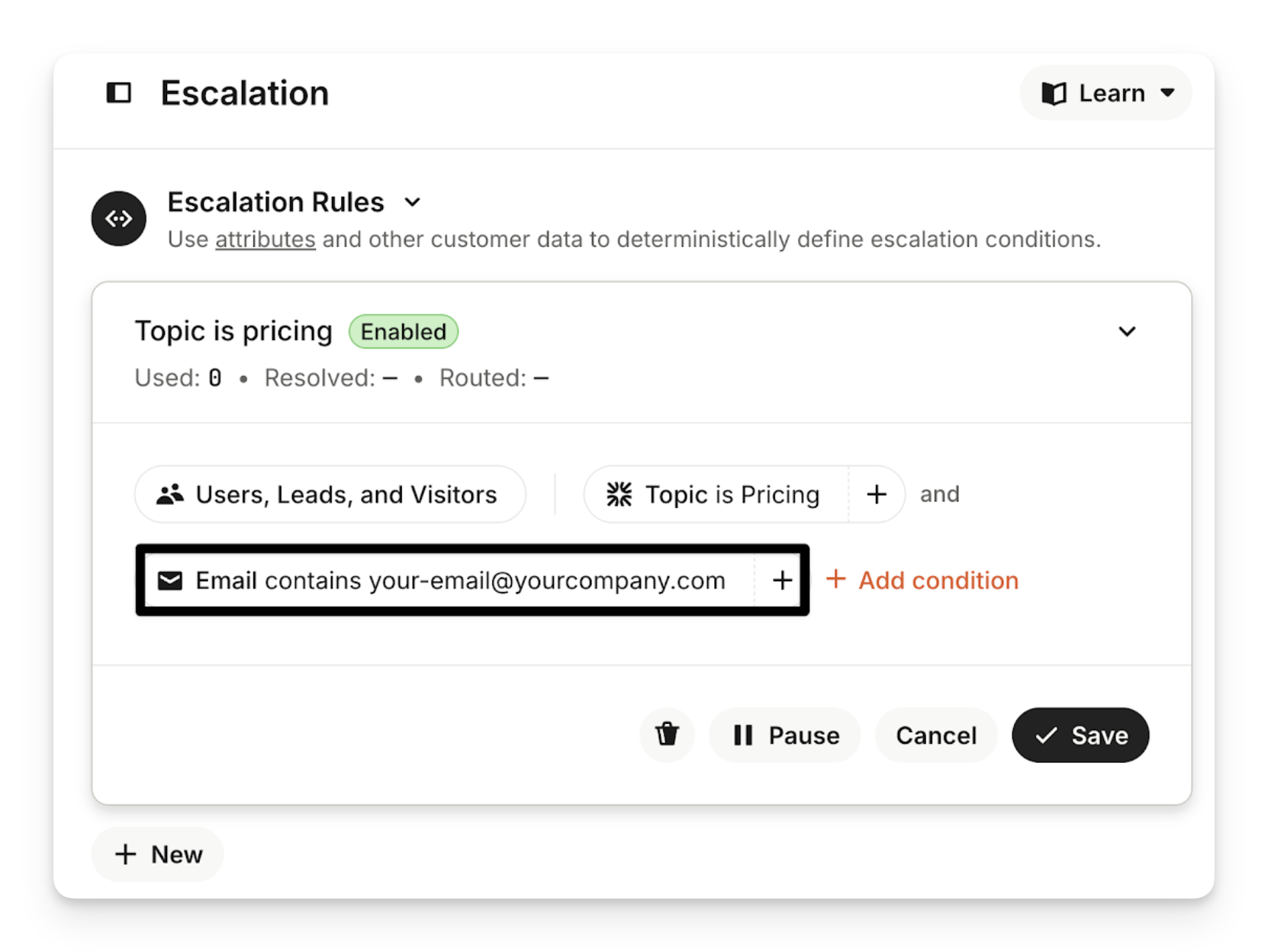Click the envelope icon in Email condition

170,581
